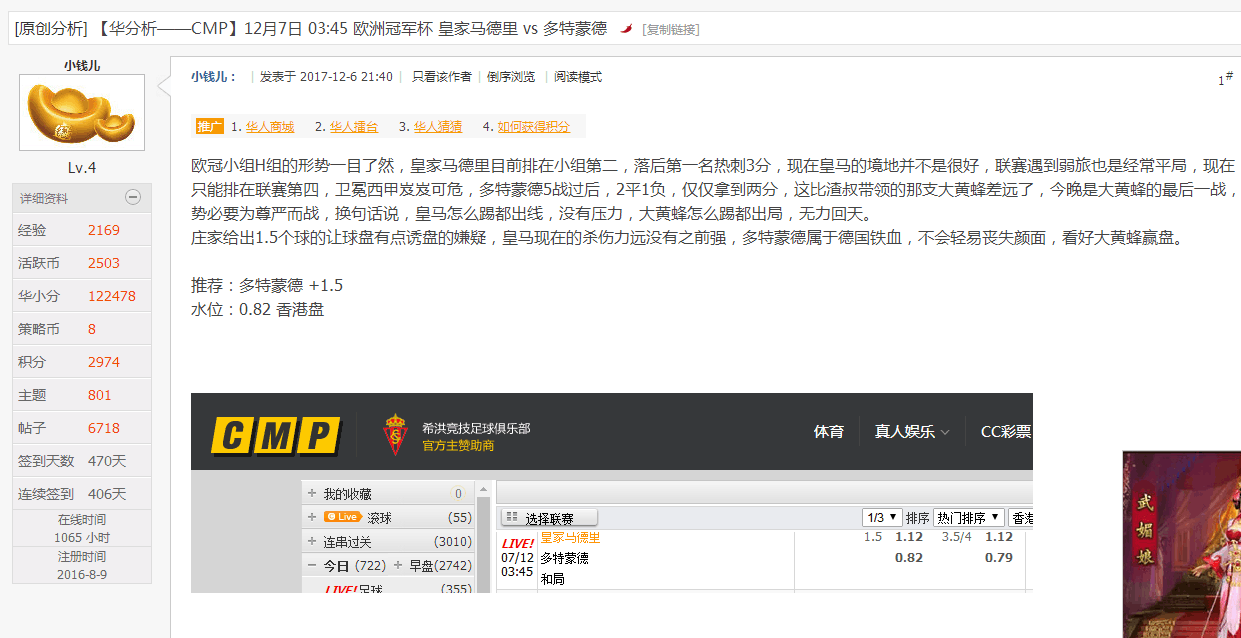
Task: Click the 帖子 count 6718
Action: tap(104, 428)
